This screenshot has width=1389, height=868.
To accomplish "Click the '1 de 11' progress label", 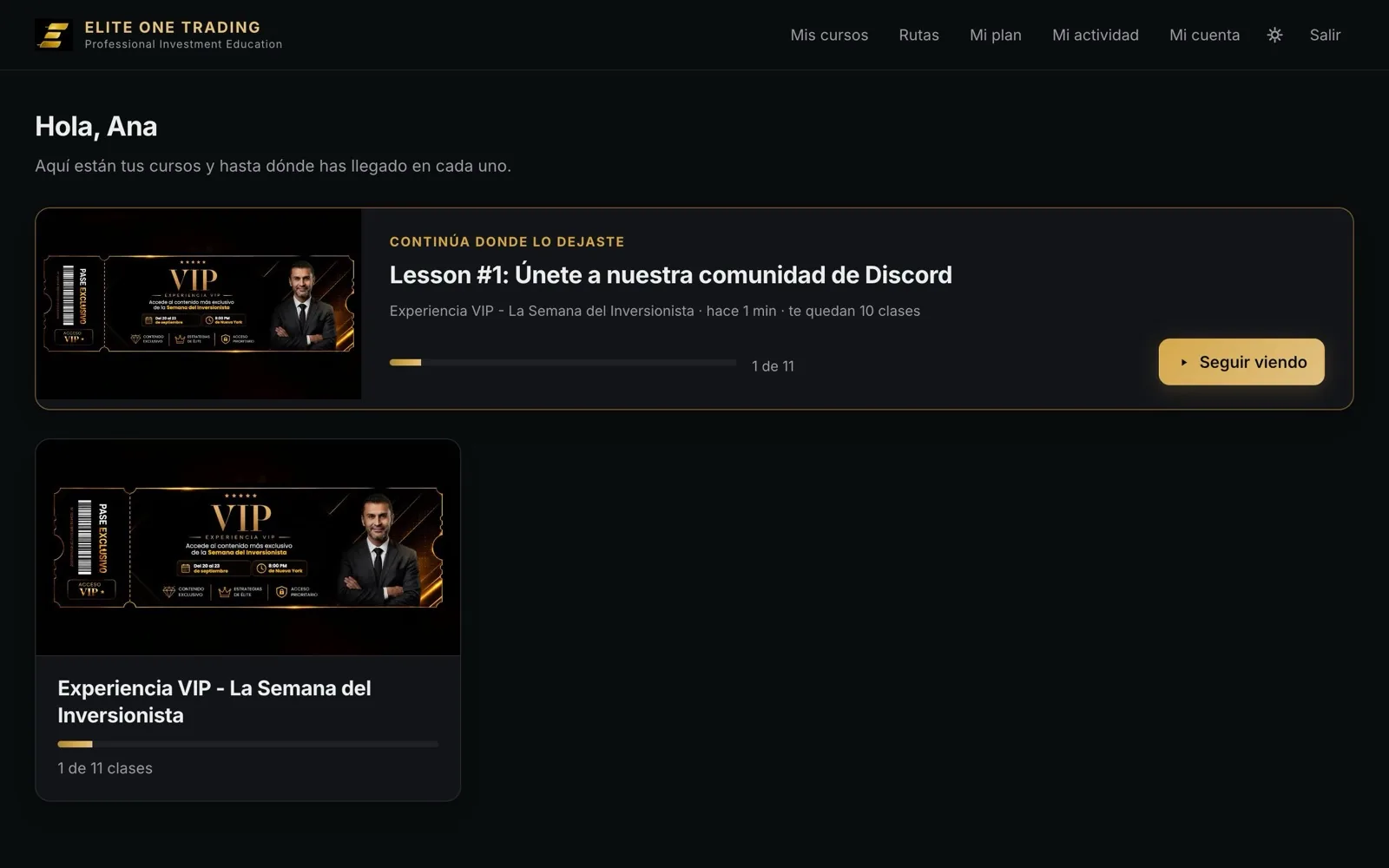I will pos(773,366).
